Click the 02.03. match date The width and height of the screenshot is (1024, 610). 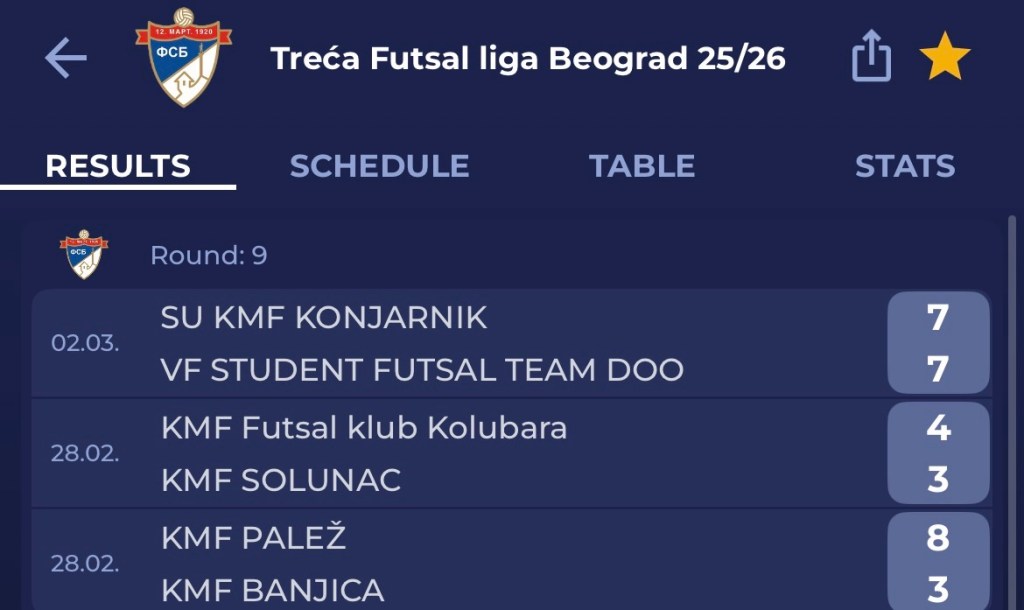(x=85, y=343)
